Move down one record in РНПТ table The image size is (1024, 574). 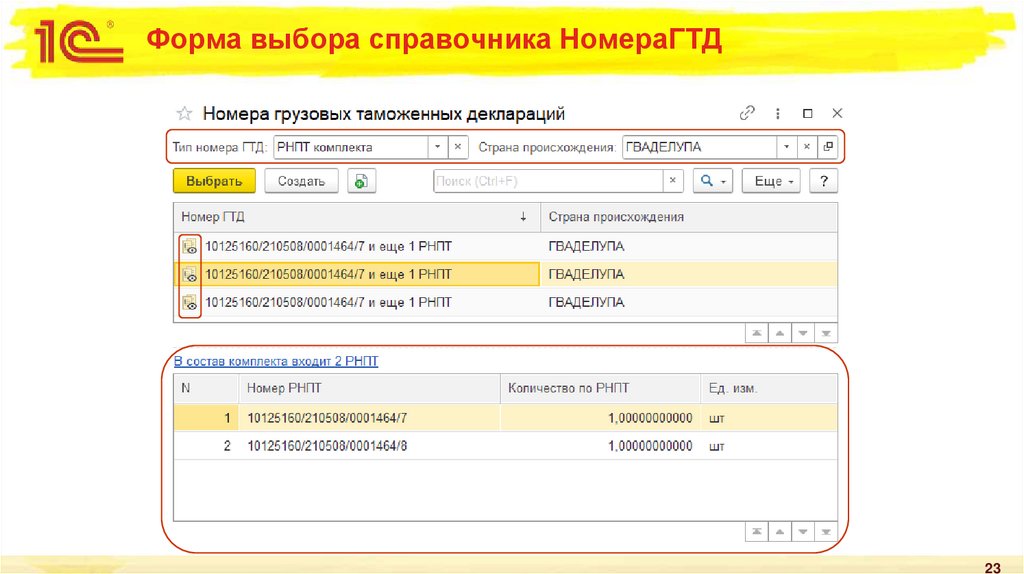pos(803,532)
